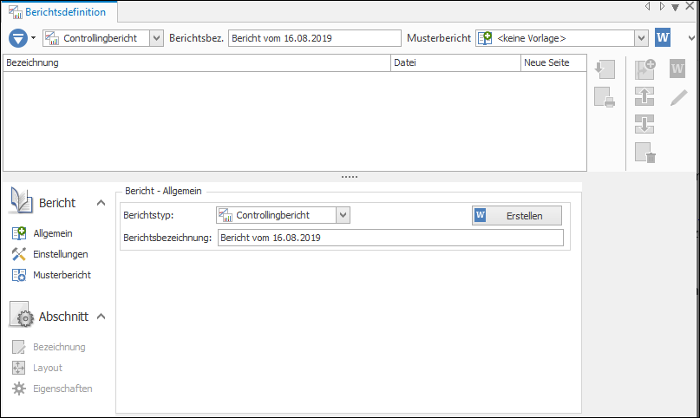This screenshot has width=700, height=418.
Task: Sort by the Bezeichnung column header
Action: (197, 63)
